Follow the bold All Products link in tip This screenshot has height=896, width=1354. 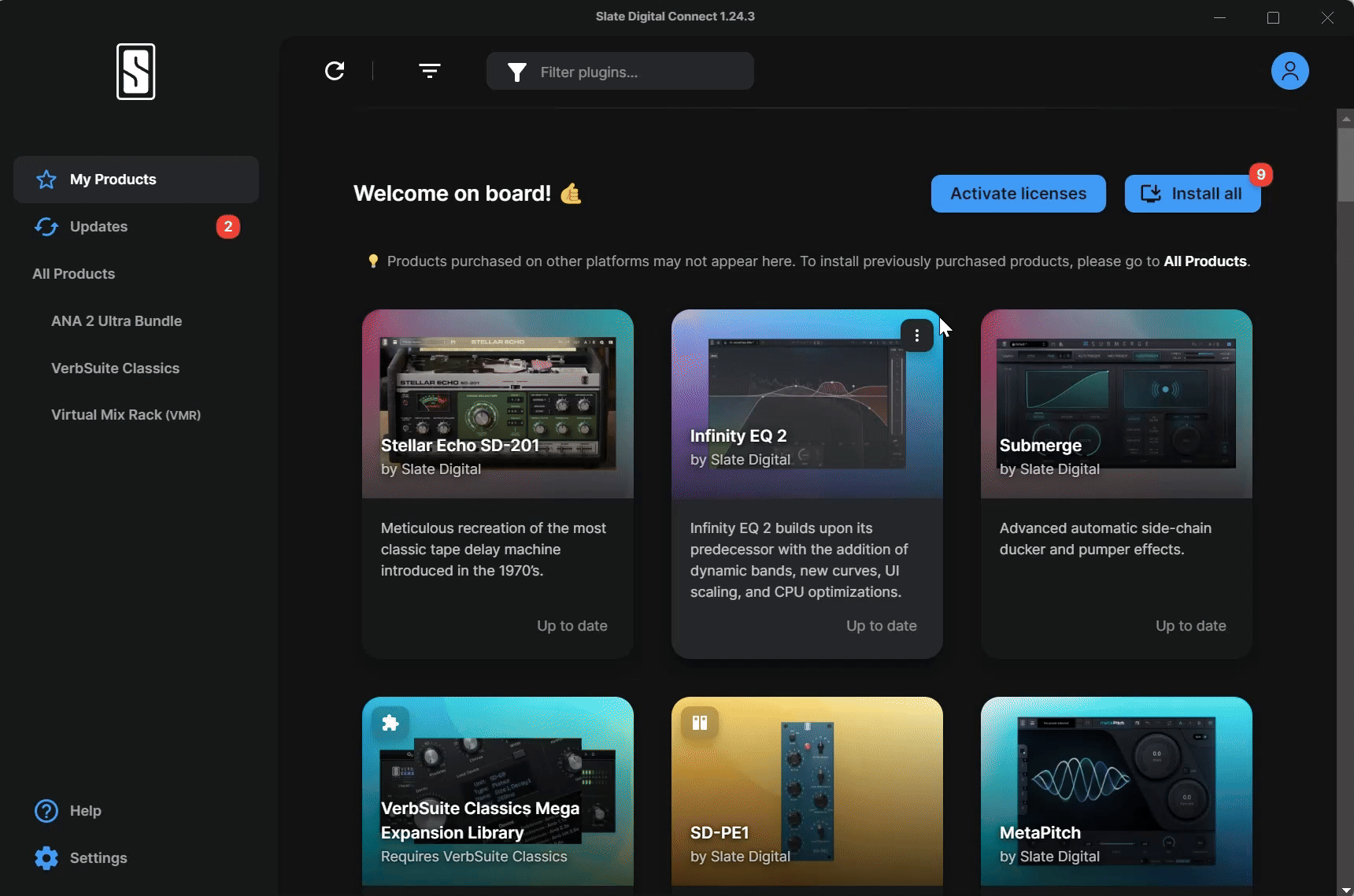1204,261
